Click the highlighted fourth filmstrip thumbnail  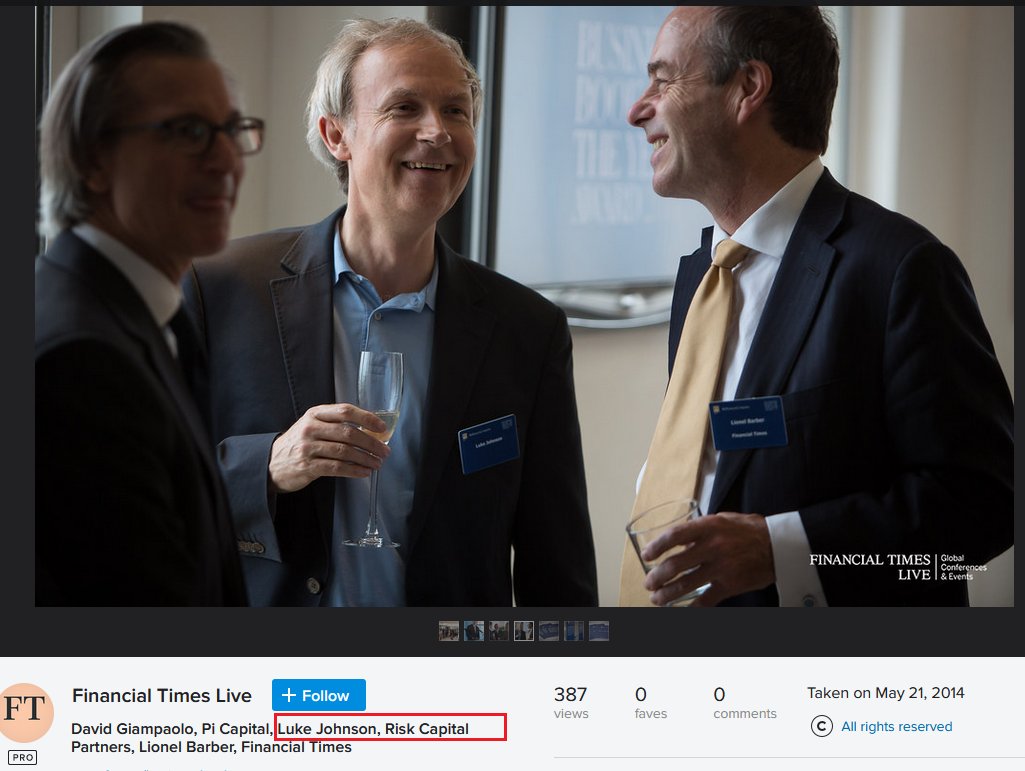[x=524, y=631]
